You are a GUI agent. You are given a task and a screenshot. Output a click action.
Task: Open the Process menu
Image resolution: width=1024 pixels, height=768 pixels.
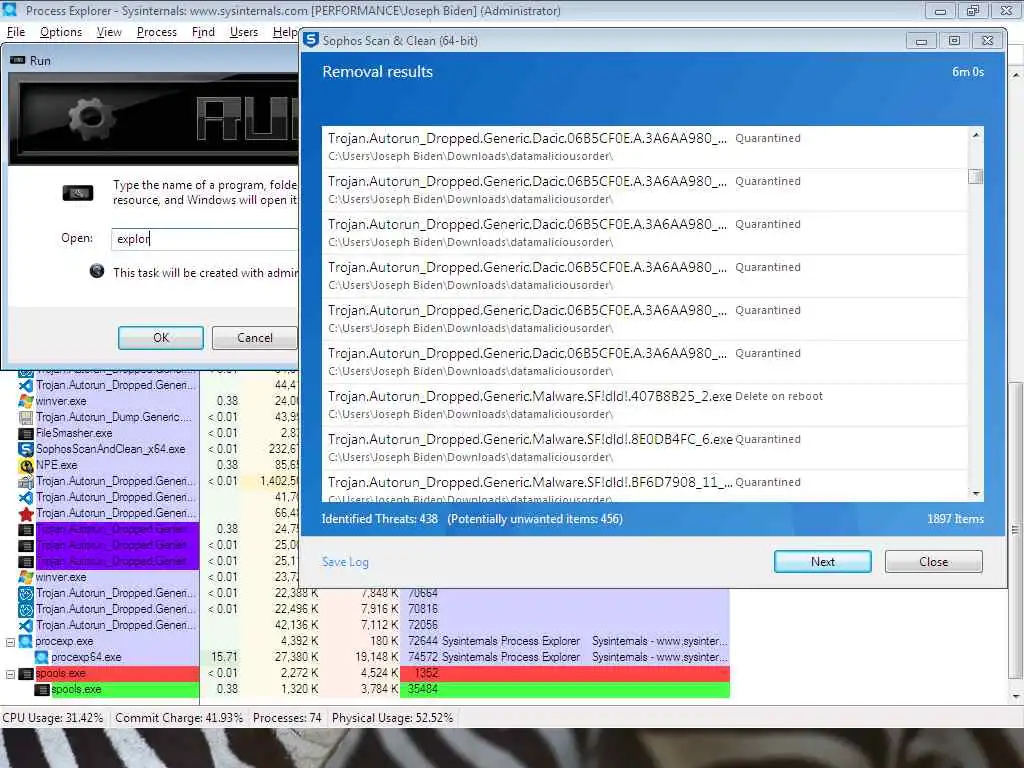[157, 32]
